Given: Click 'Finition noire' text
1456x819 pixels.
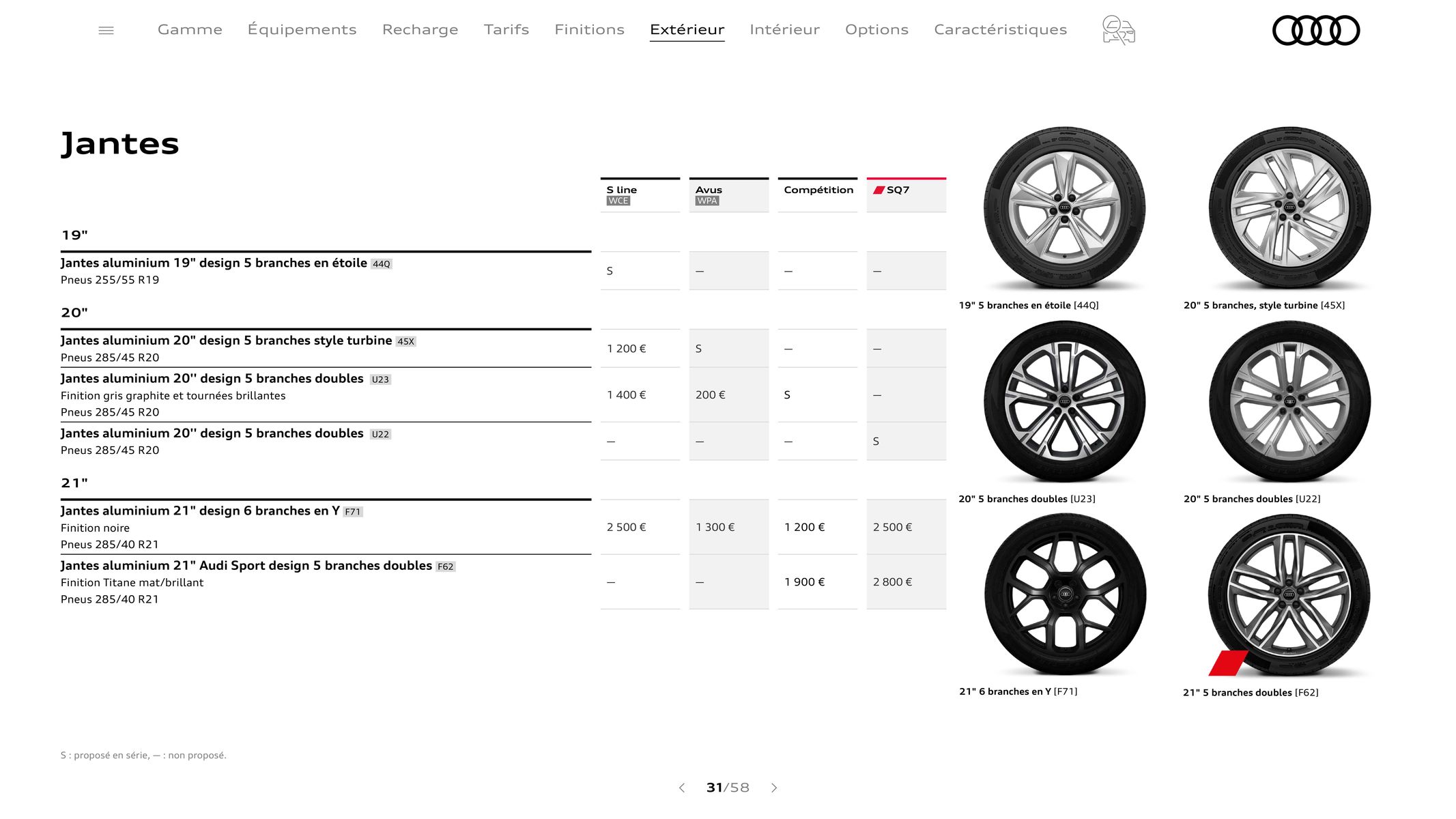Looking at the screenshot, I should click(95, 528).
